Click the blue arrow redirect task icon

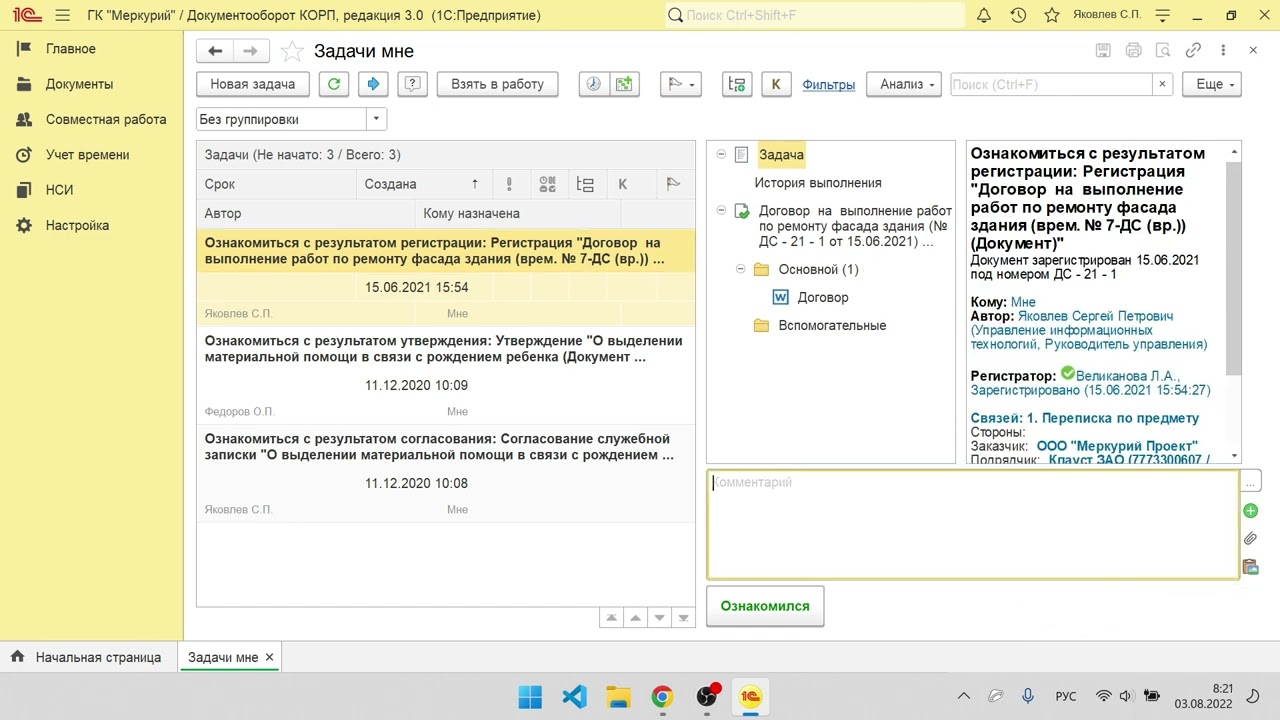[x=373, y=84]
